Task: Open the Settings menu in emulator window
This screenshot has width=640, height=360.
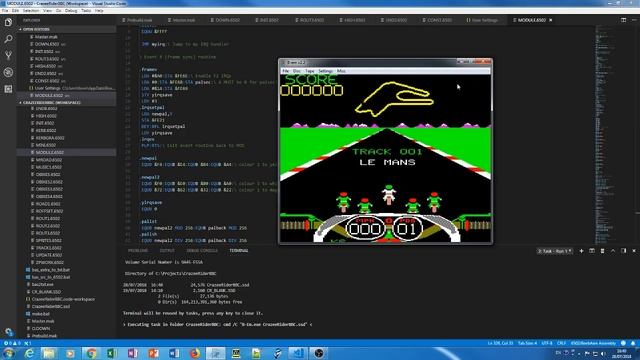Action: (x=325, y=71)
